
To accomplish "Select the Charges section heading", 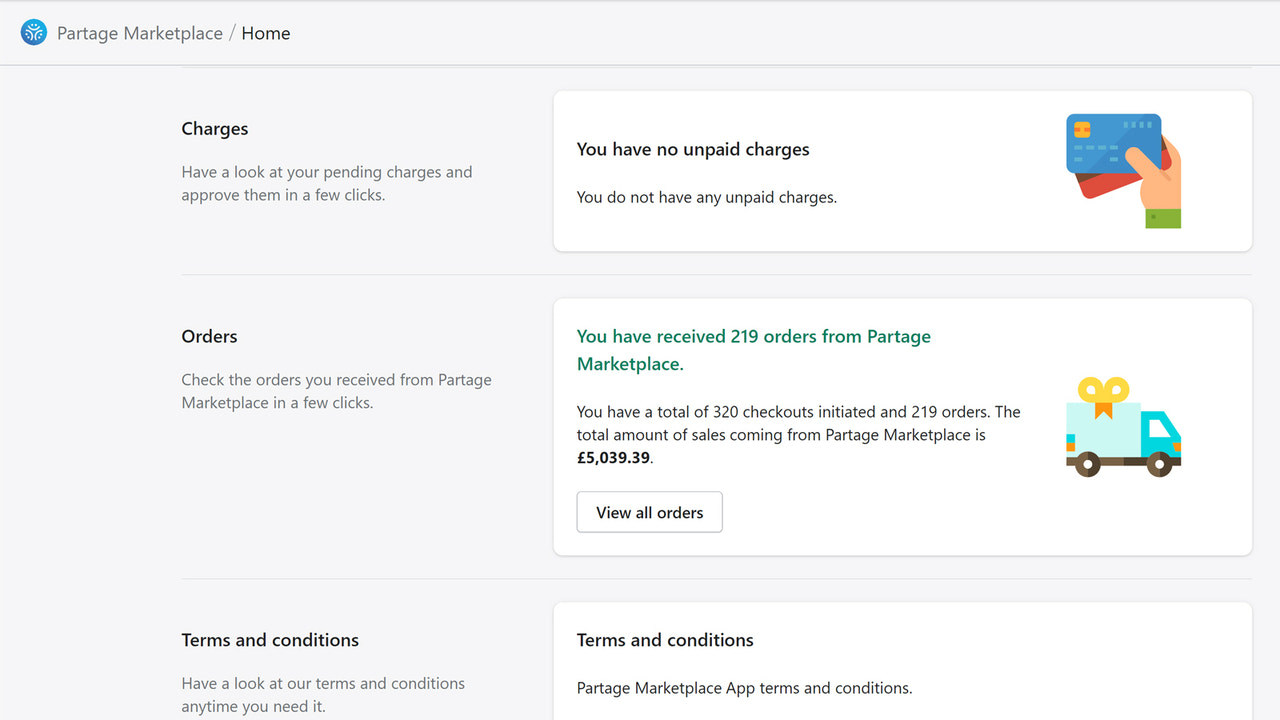I will pos(214,128).
